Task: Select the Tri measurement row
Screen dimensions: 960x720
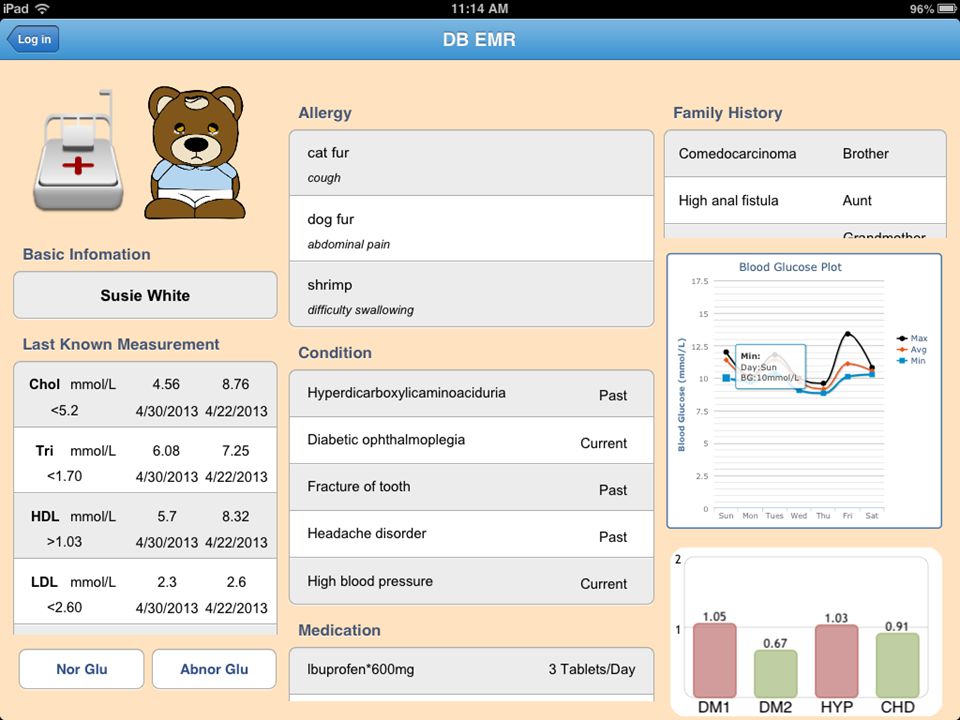Action: [145, 460]
